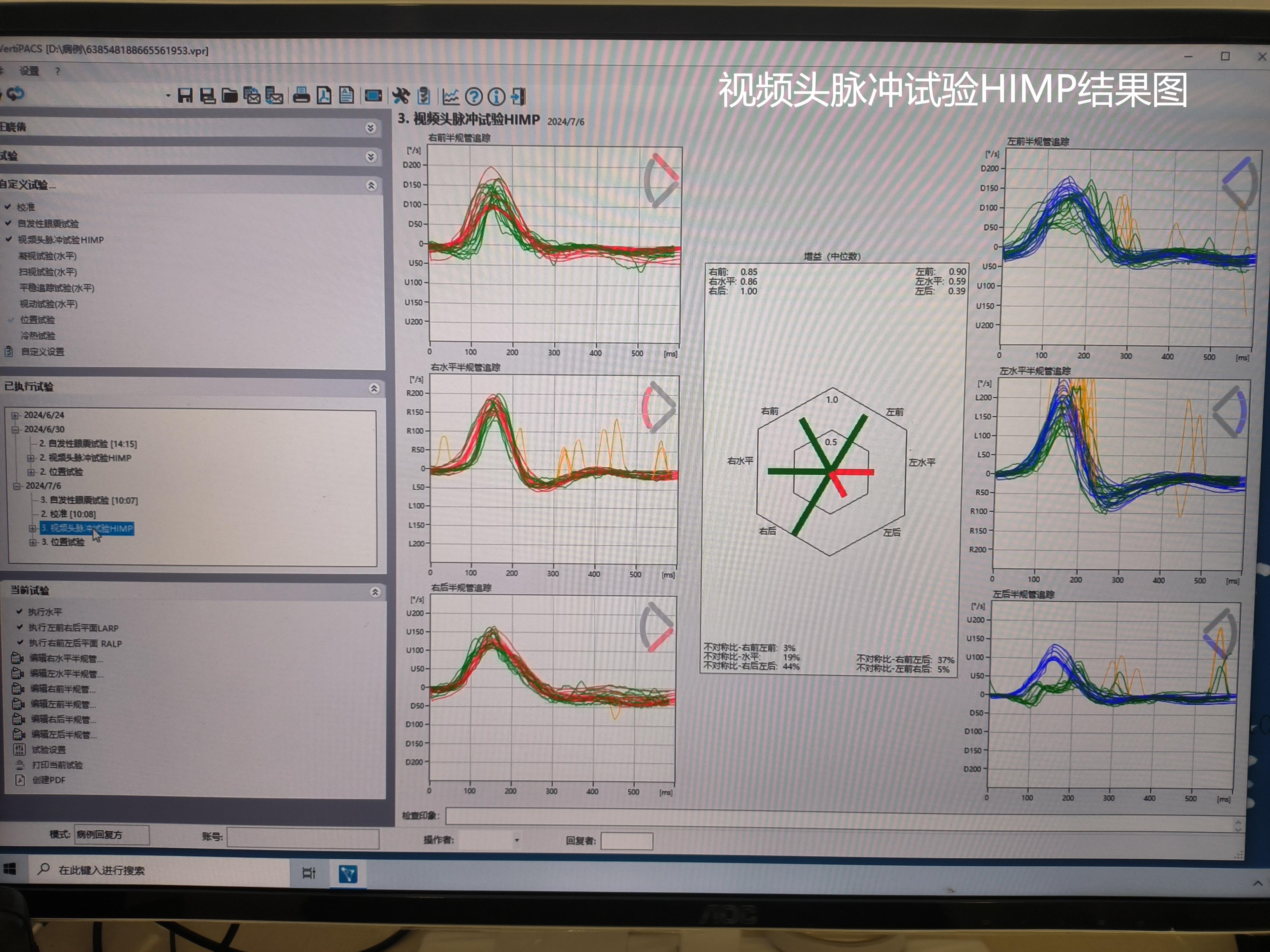Viewport: 1270px width, 952px height.
Task: Click the PDF export toolbar icon
Action: pos(324,95)
